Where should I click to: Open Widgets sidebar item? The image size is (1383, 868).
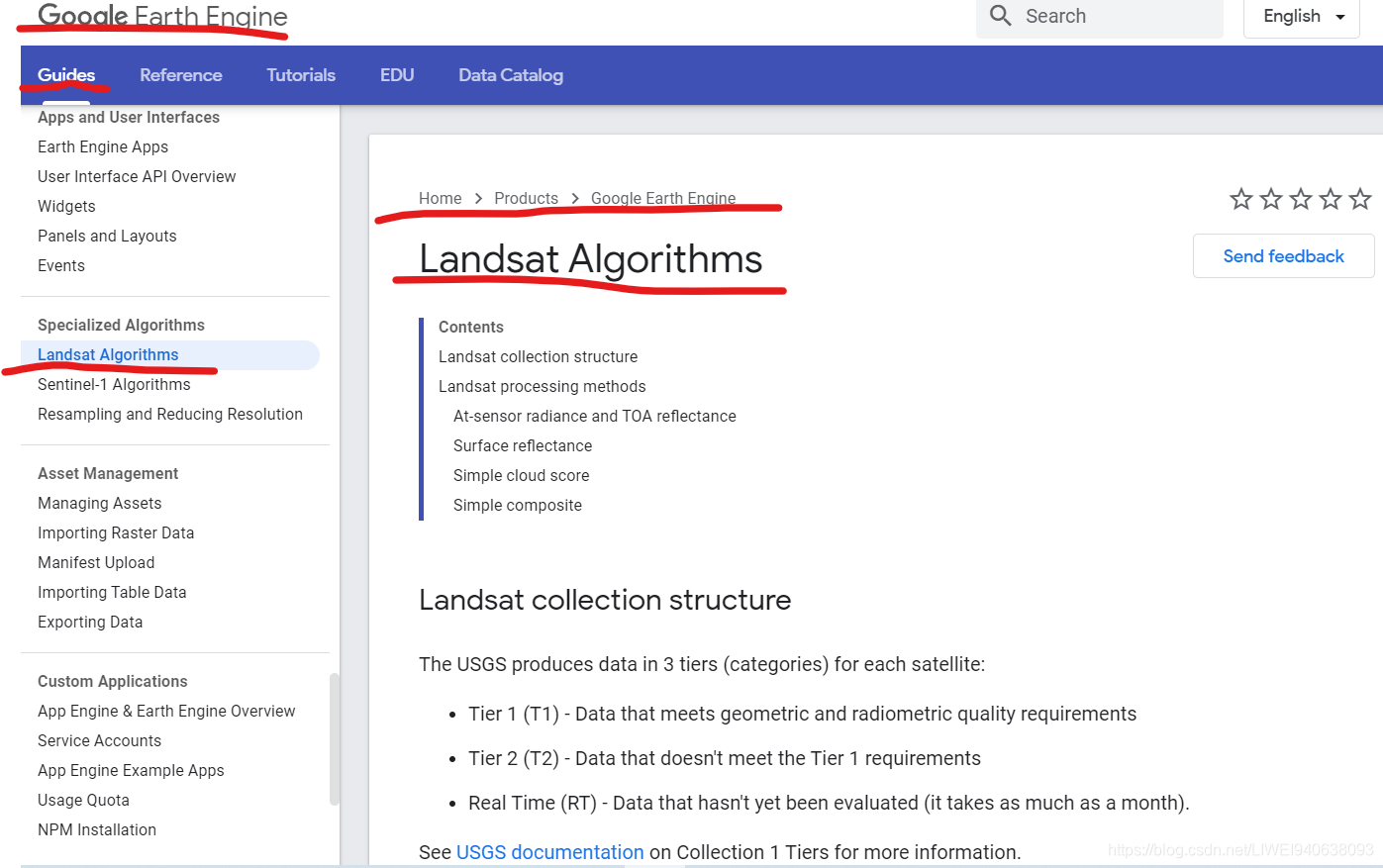click(66, 206)
